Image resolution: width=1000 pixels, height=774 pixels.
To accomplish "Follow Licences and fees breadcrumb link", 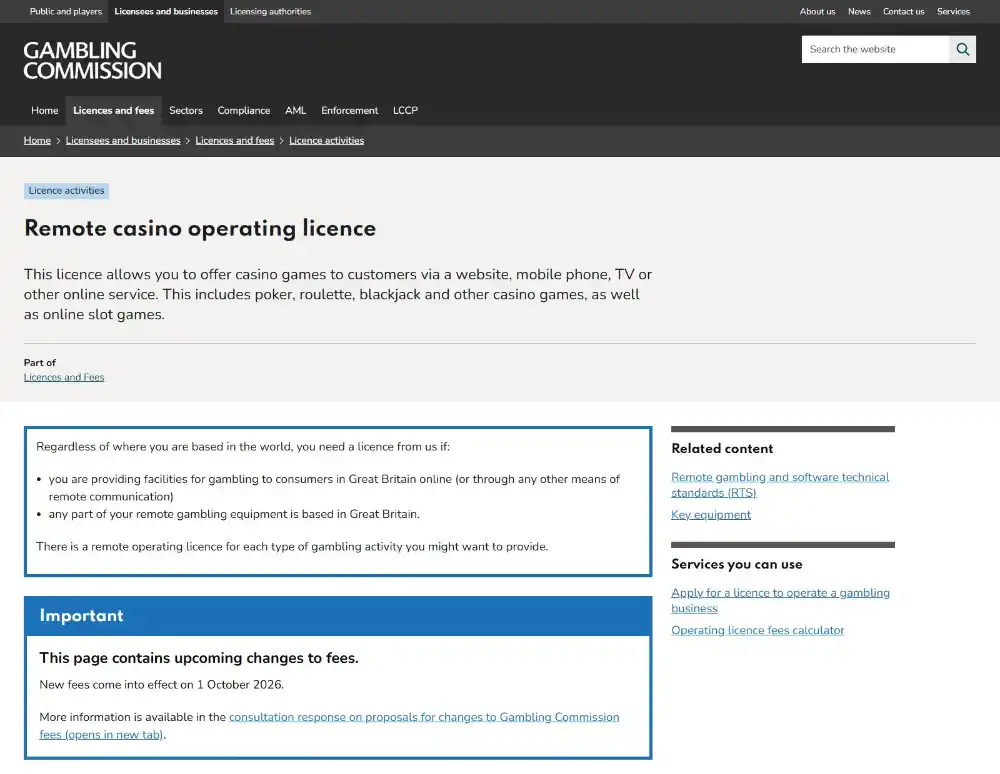I will 235,140.
